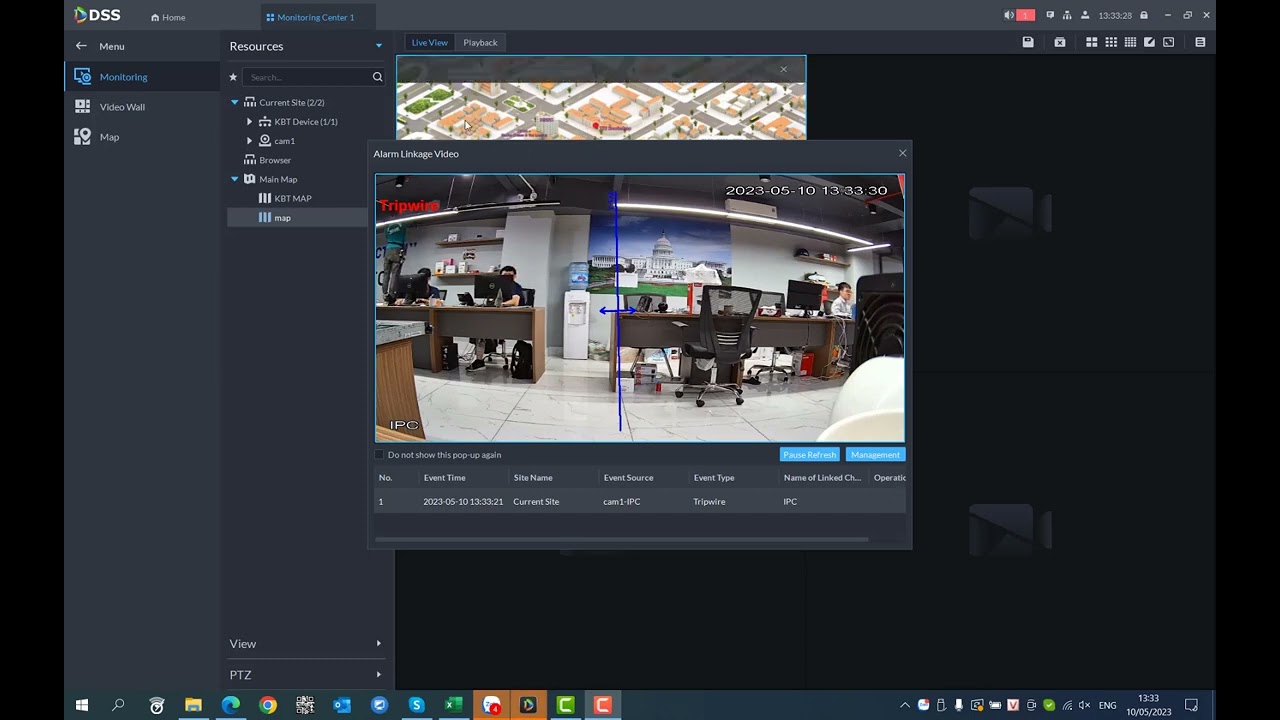Open the network topology icon in title bar

[1067, 15]
